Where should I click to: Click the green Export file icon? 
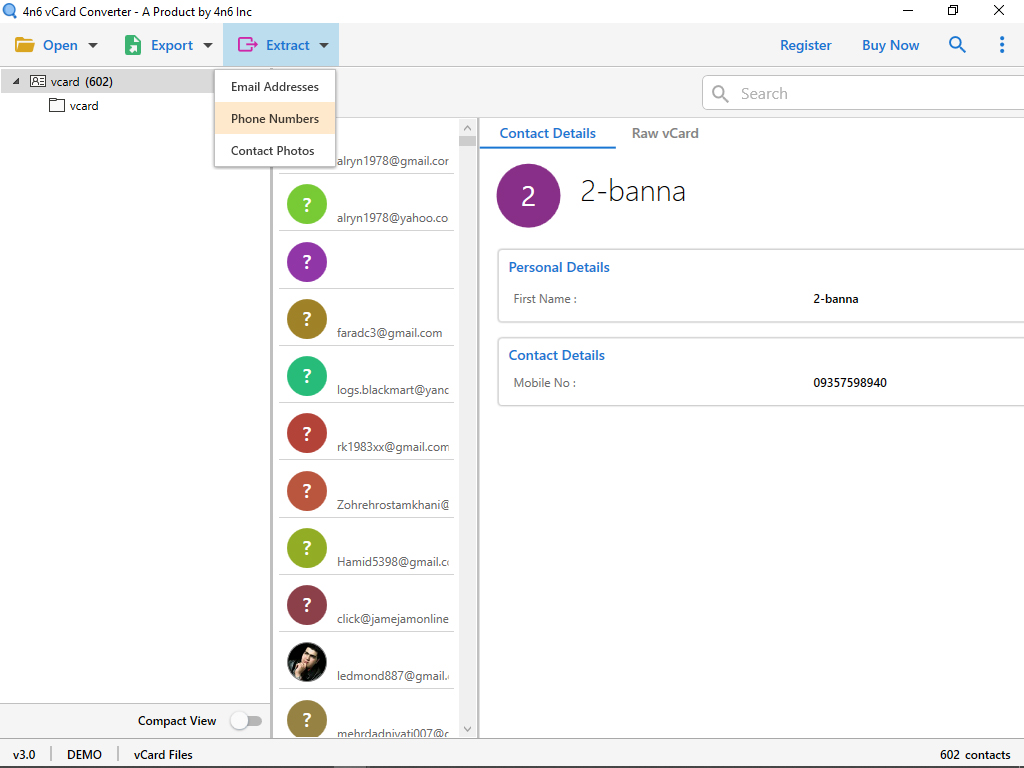tap(133, 45)
